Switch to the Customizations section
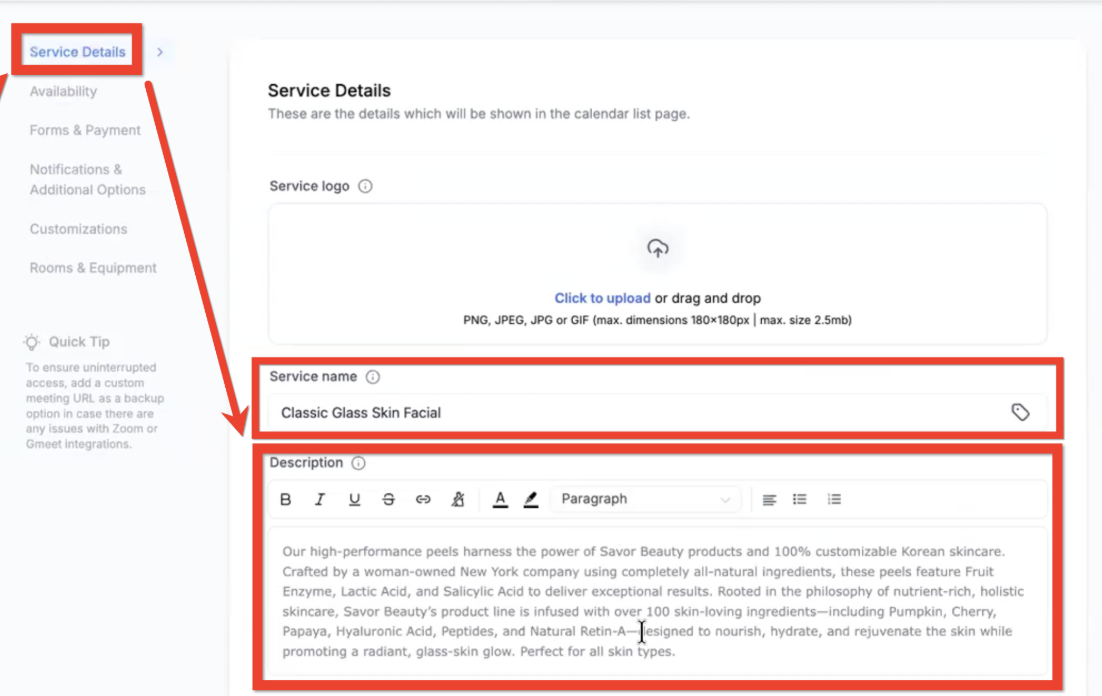Viewport: 1102px width, 696px height. tap(79, 229)
